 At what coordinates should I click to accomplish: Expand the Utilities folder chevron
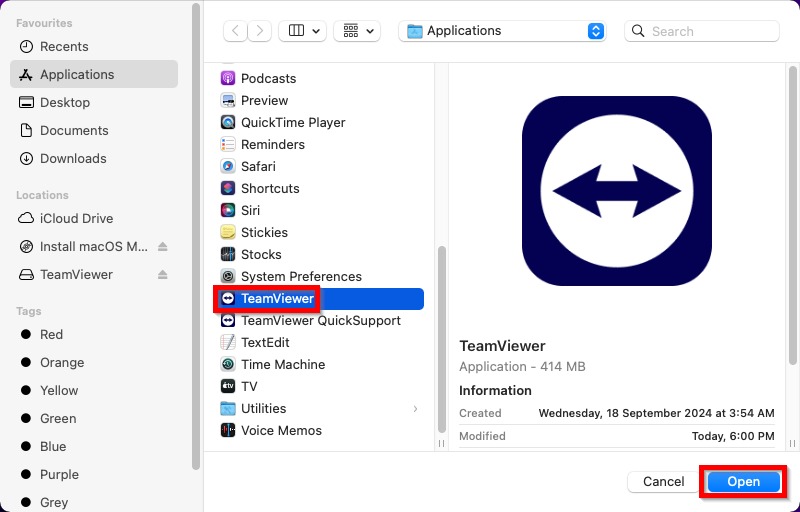[415, 409]
